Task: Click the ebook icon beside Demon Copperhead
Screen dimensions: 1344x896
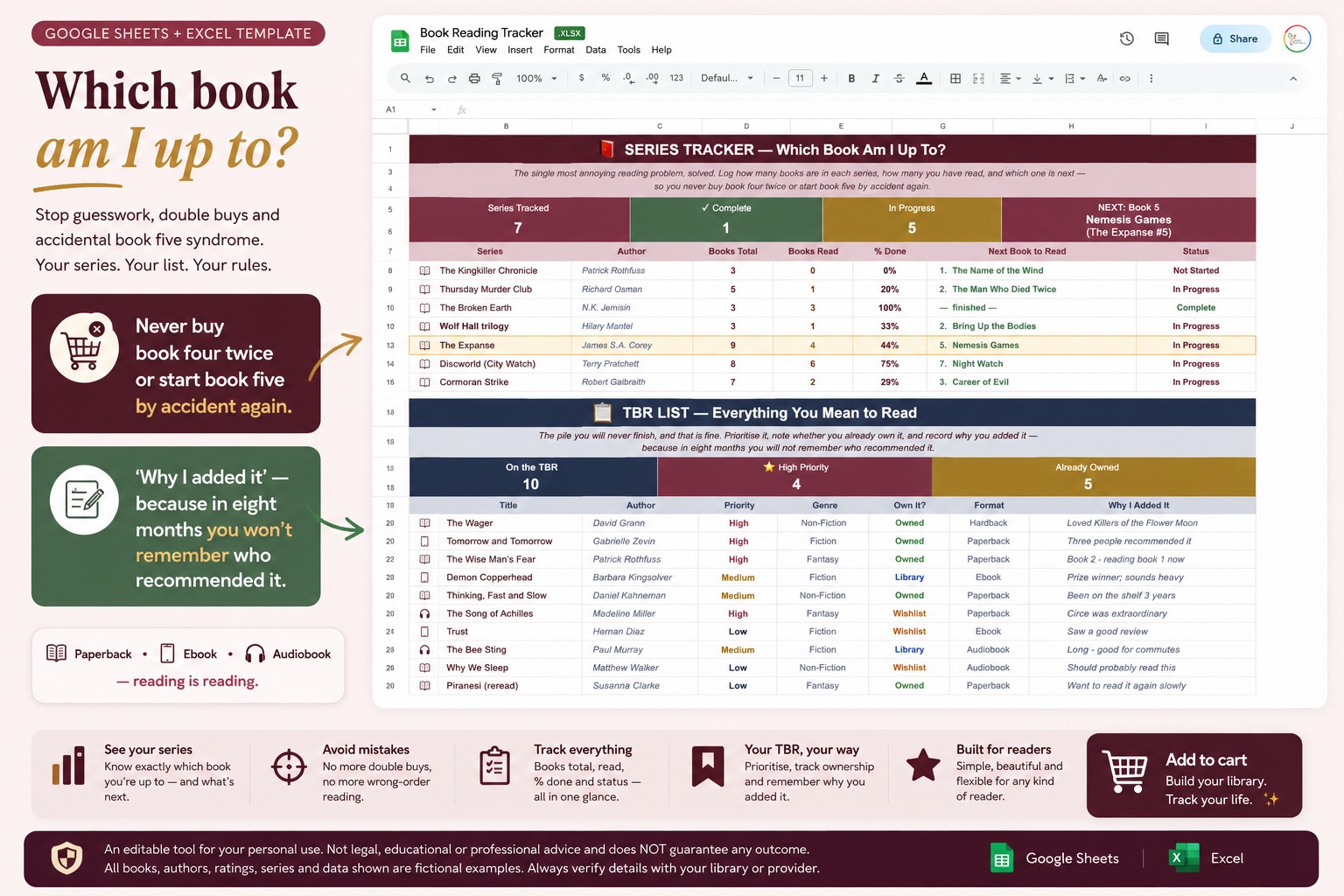Action: tap(424, 577)
